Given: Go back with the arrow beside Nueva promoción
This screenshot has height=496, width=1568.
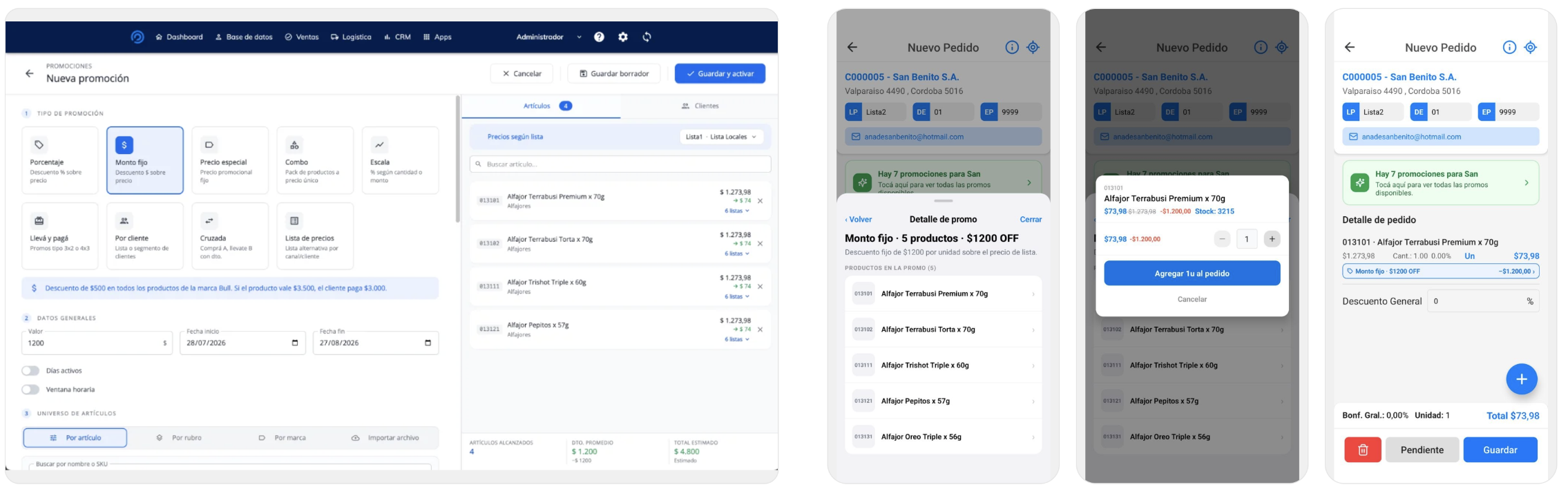Looking at the screenshot, I should point(29,73).
